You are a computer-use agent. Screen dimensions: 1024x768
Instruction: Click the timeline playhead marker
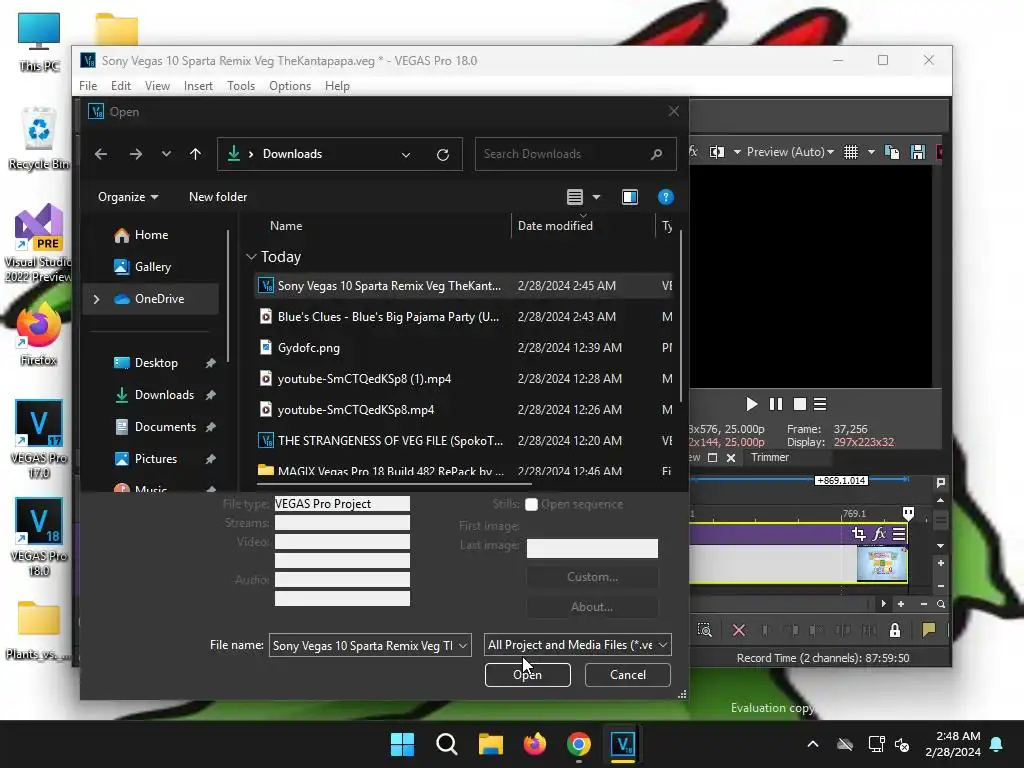908,513
